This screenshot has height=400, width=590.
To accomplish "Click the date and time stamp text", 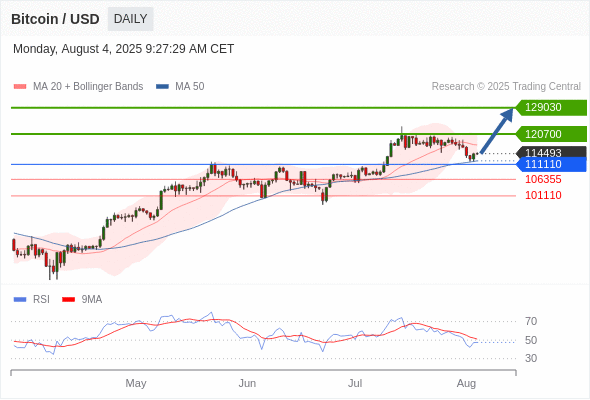I will [x=123, y=49].
